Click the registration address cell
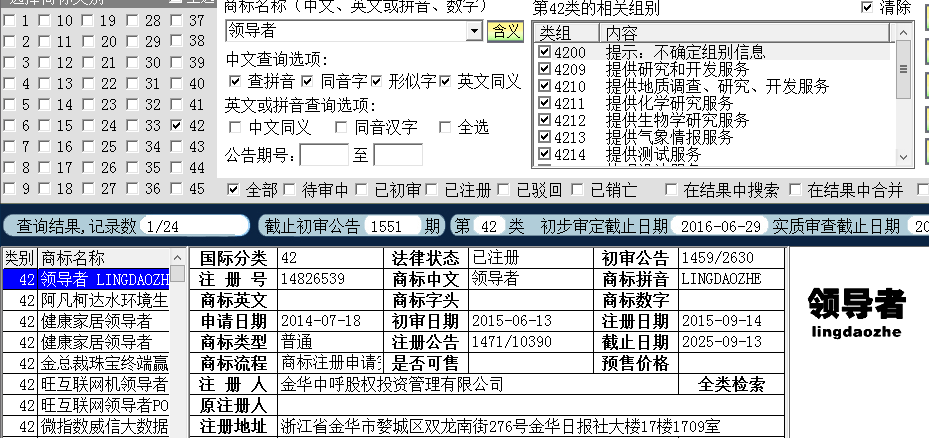Screen dimensions: 929x438 coord(531,426)
